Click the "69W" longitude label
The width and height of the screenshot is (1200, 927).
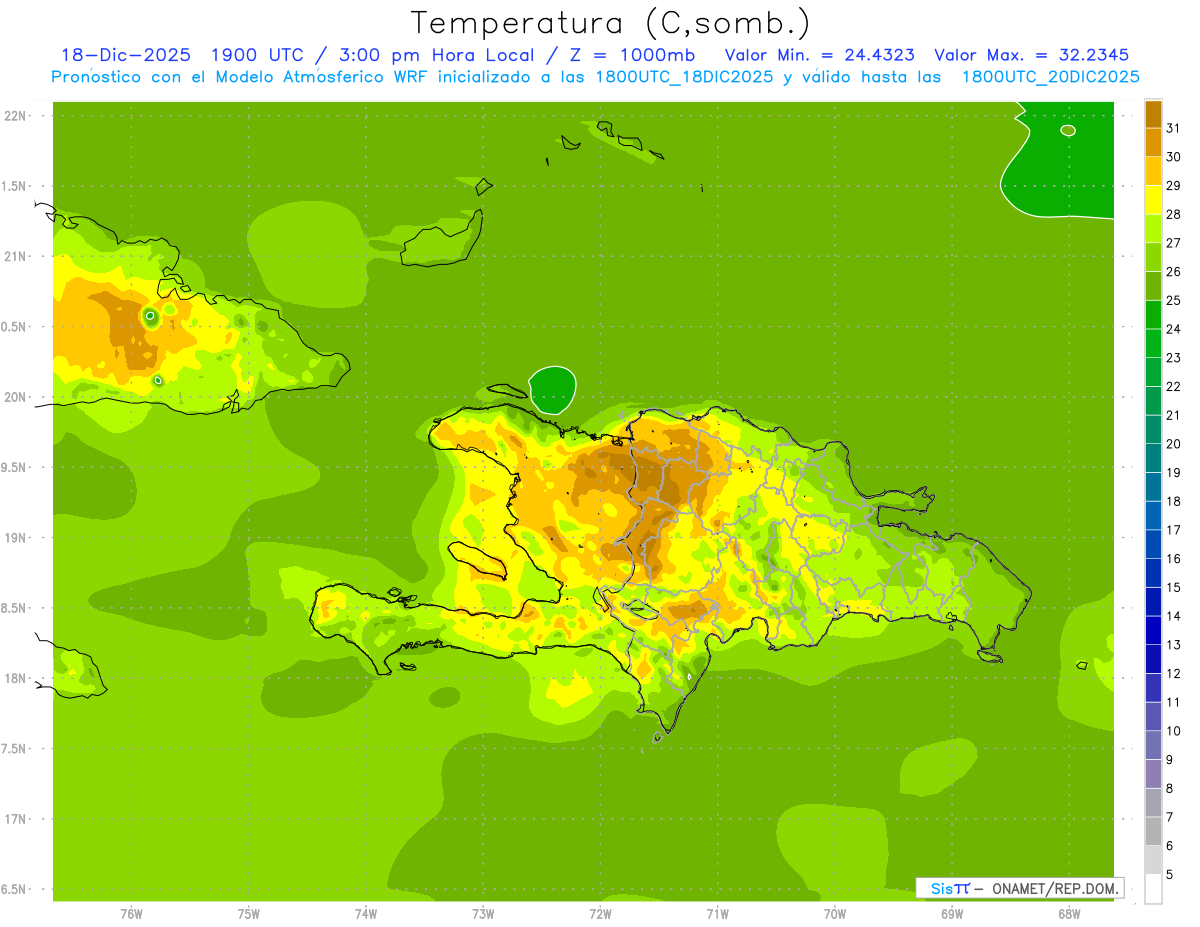[952, 913]
